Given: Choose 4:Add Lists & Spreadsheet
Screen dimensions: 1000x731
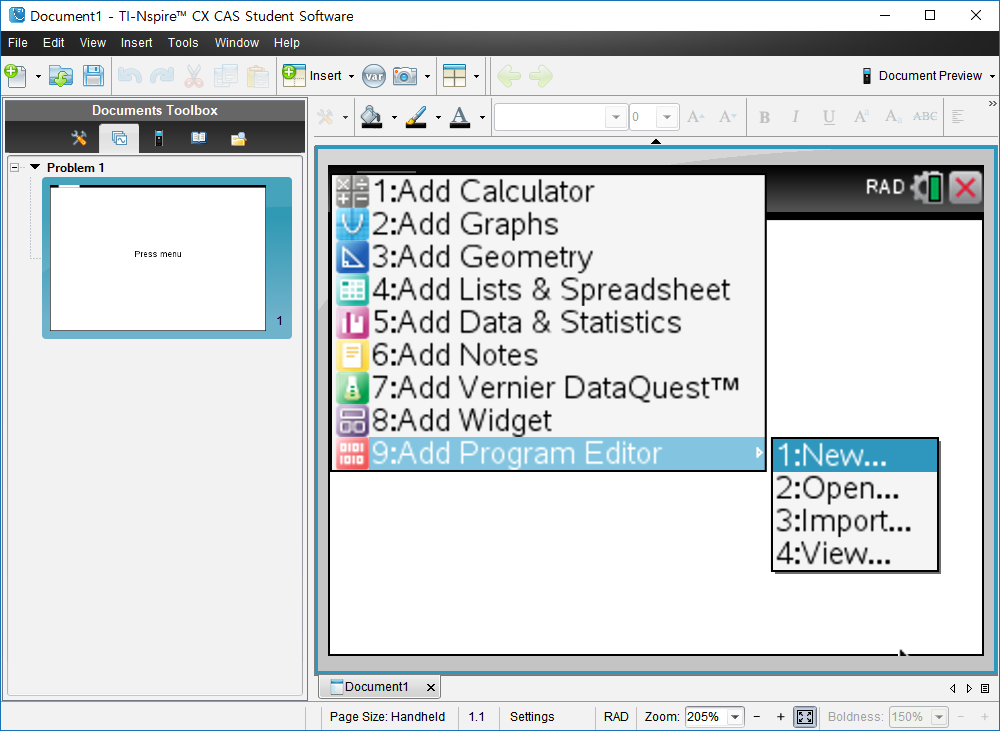Looking at the screenshot, I should (x=548, y=290).
